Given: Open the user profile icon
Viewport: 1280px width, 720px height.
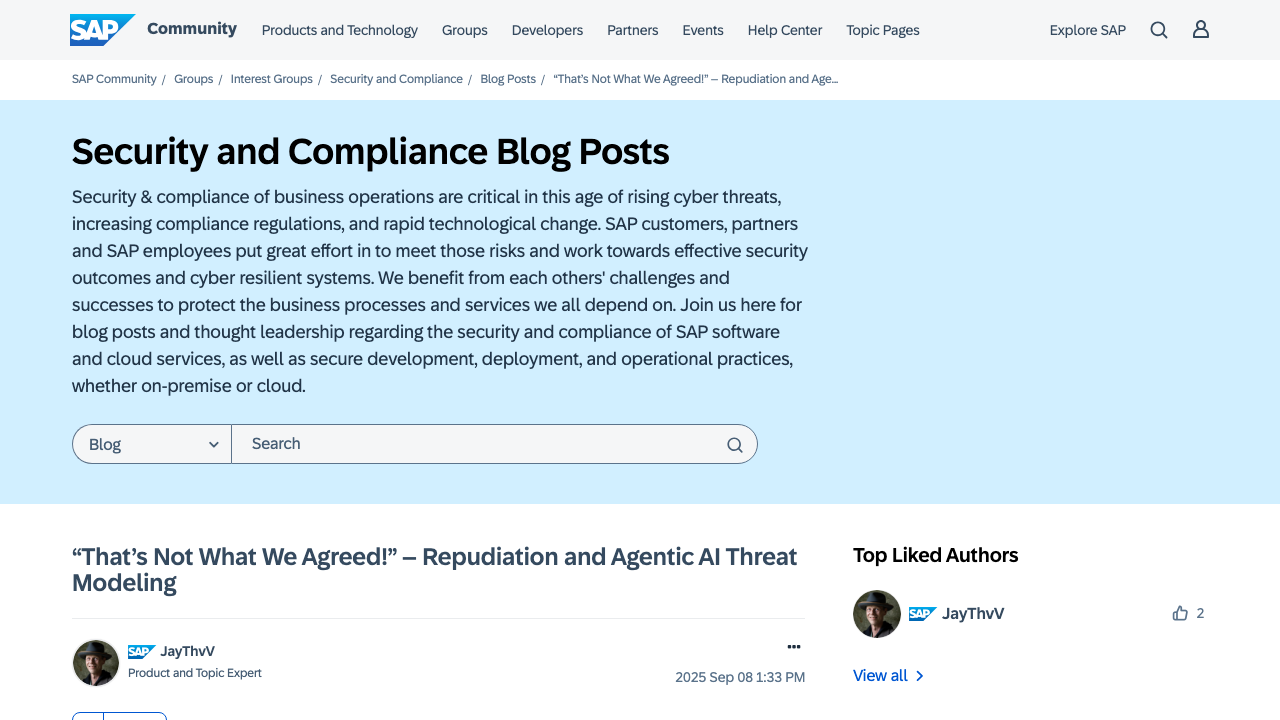Looking at the screenshot, I should point(1201,30).
